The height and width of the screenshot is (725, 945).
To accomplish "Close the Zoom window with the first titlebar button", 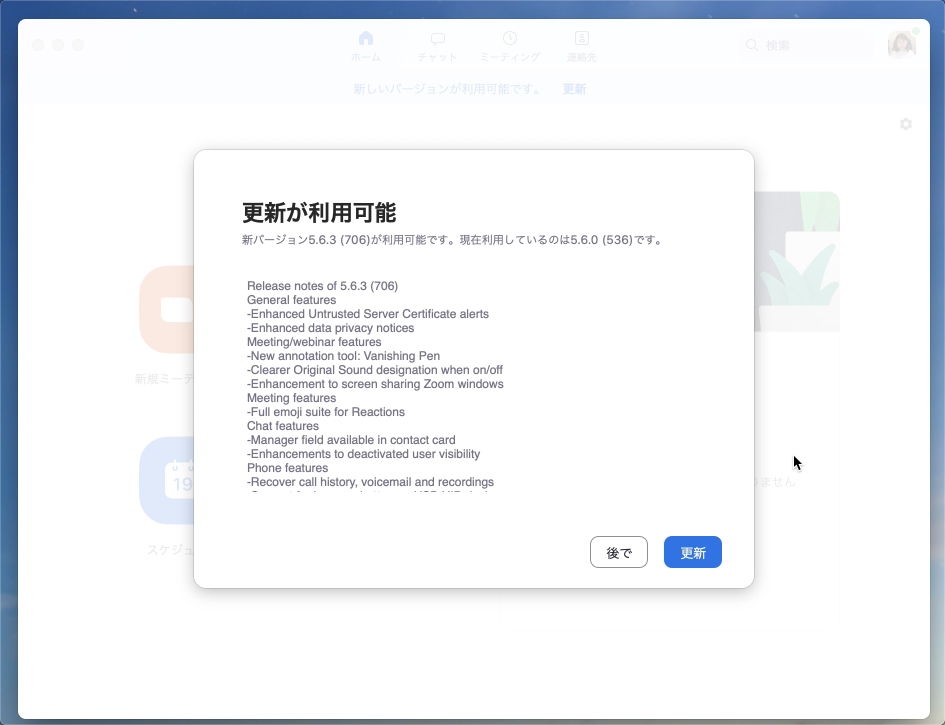I will click(x=38, y=45).
